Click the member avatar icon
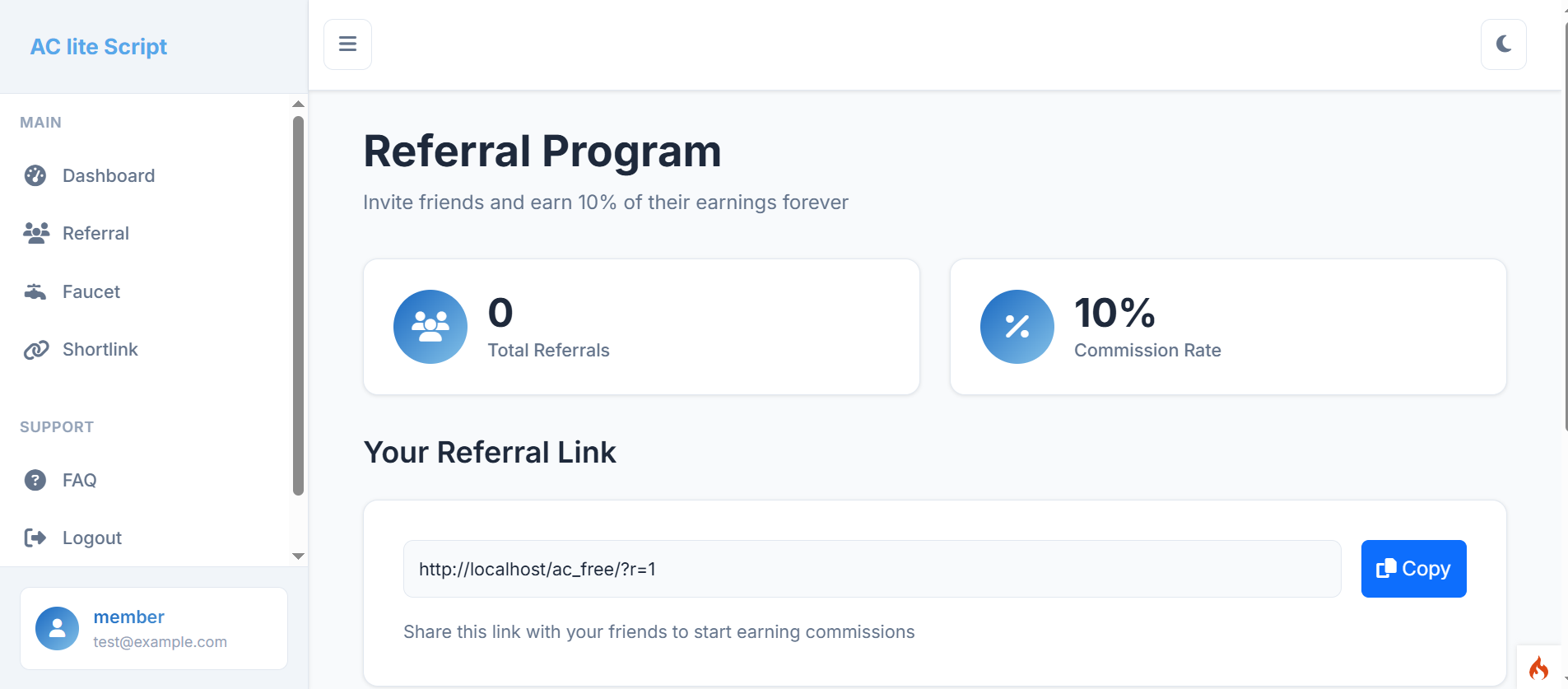The image size is (1568, 689). (x=58, y=629)
